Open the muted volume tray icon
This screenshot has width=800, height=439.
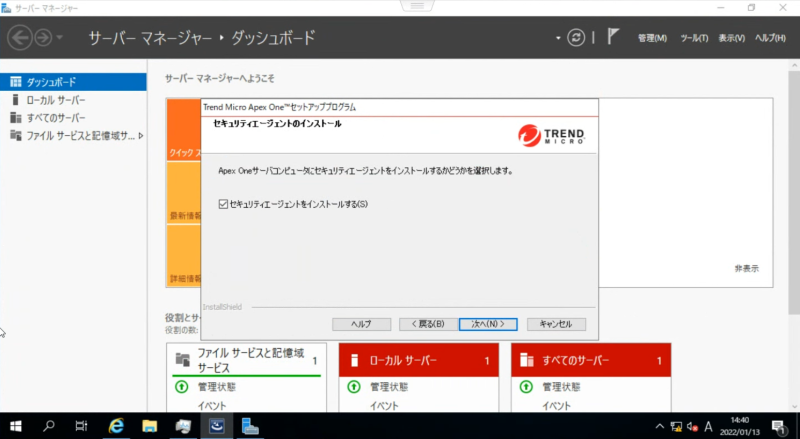point(692,426)
